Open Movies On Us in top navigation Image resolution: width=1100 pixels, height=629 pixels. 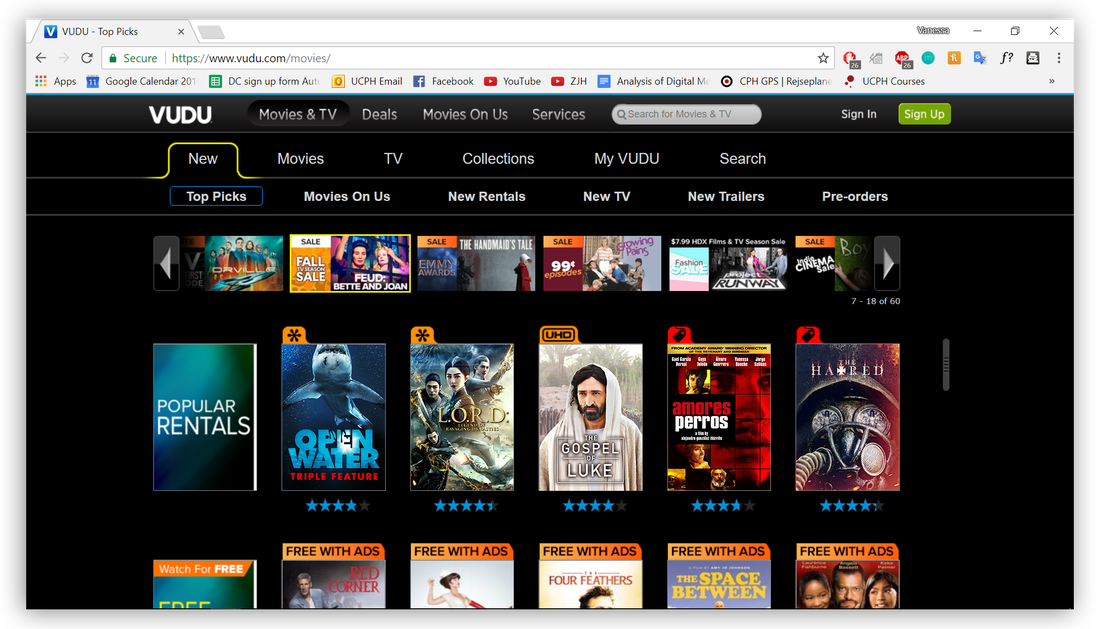[465, 114]
